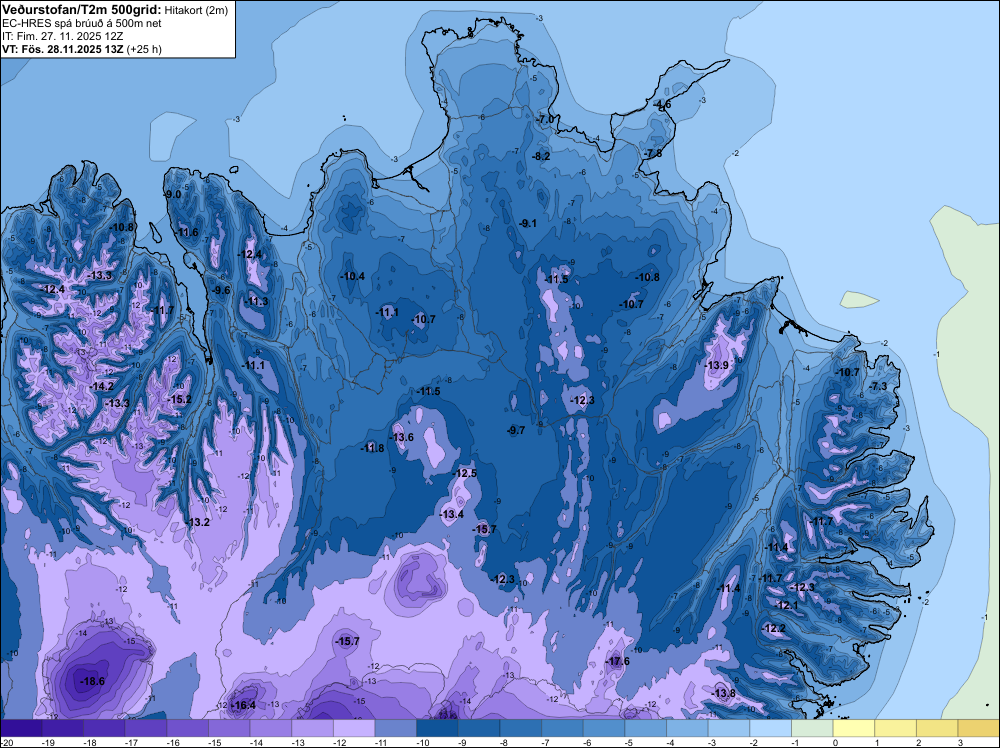The image size is (1000, 748).
Task: Select the pale yellow legend swatch between 0 and 1
Action: point(853,728)
